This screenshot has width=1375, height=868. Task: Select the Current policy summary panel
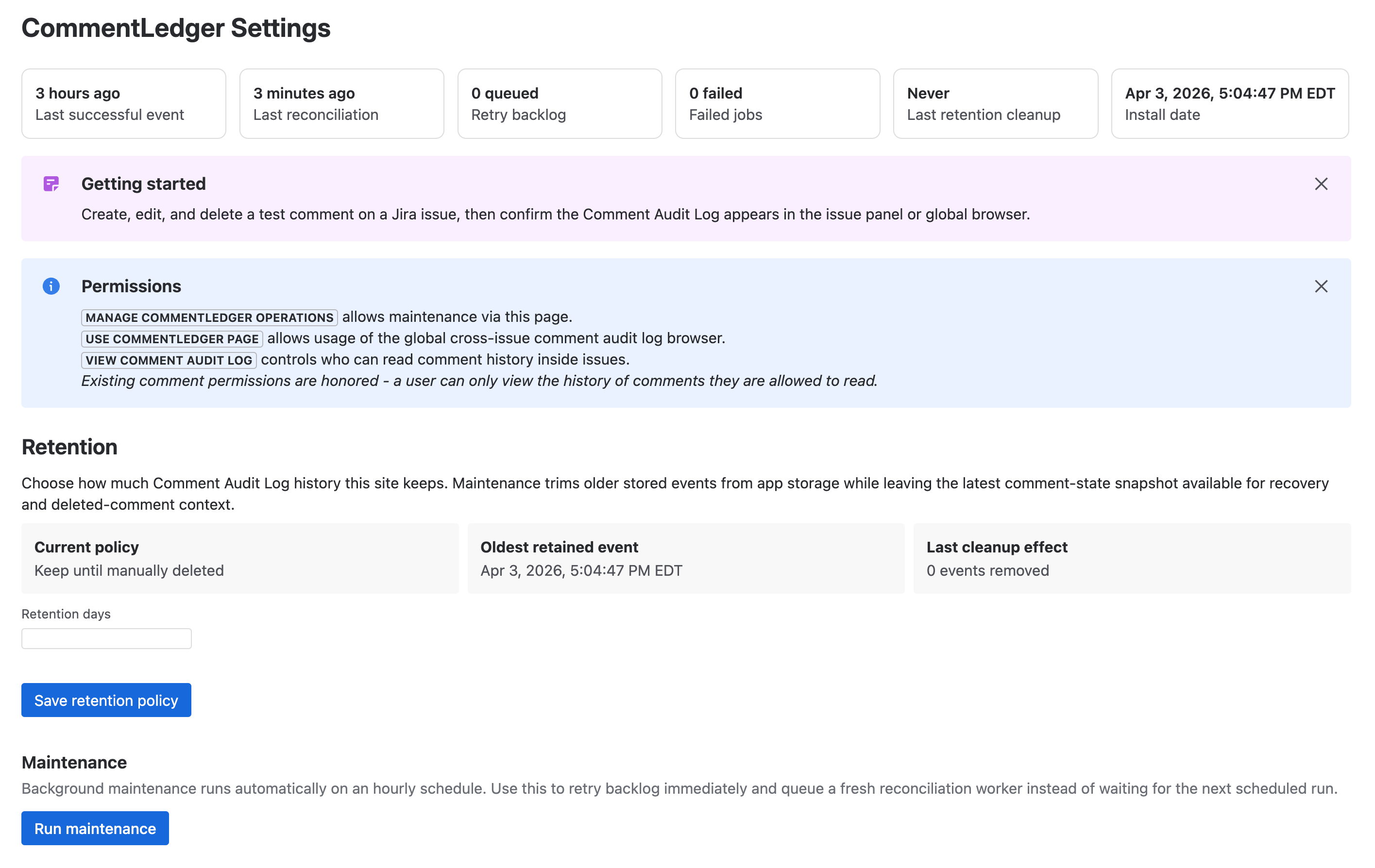click(240, 558)
